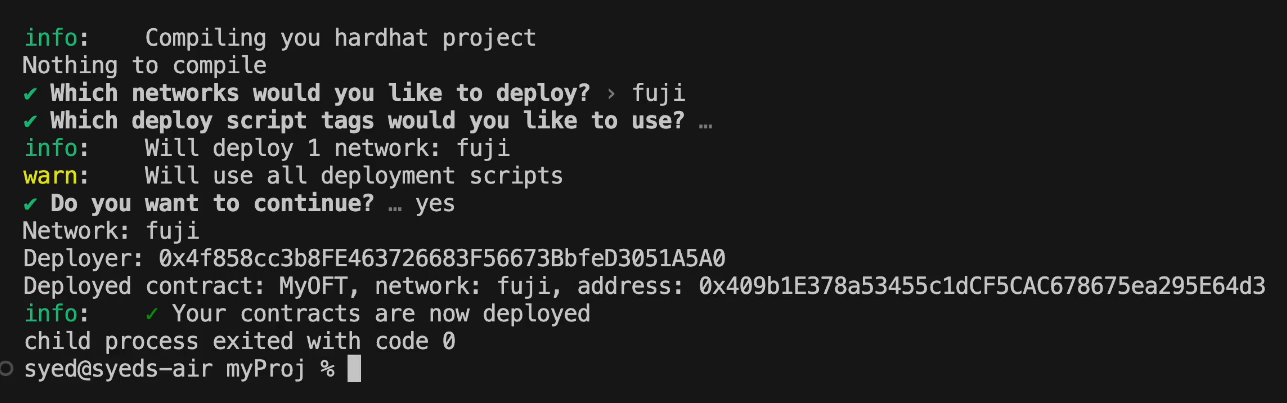Click the checkmark beside "Do you want to continue?"

30,204
